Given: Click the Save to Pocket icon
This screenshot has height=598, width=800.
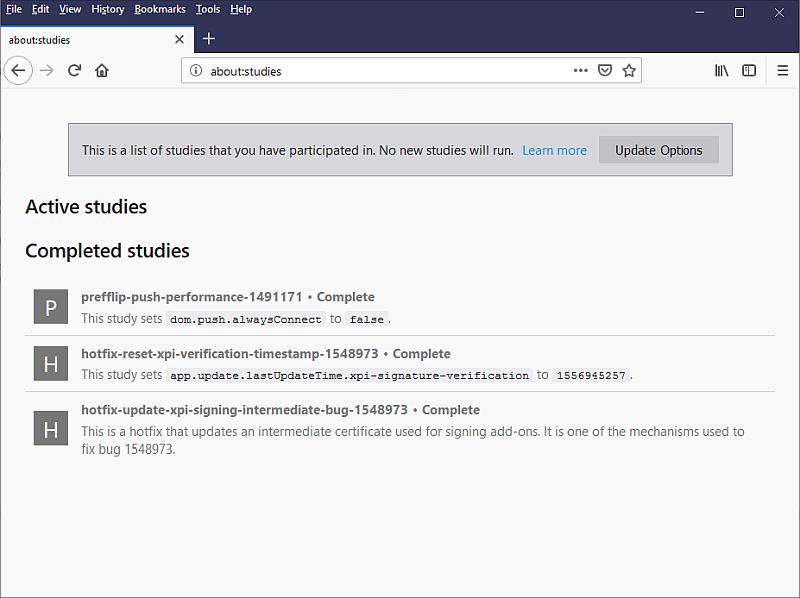Looking at the screenshot, I should pyautogui.click(x=605, y=71).
